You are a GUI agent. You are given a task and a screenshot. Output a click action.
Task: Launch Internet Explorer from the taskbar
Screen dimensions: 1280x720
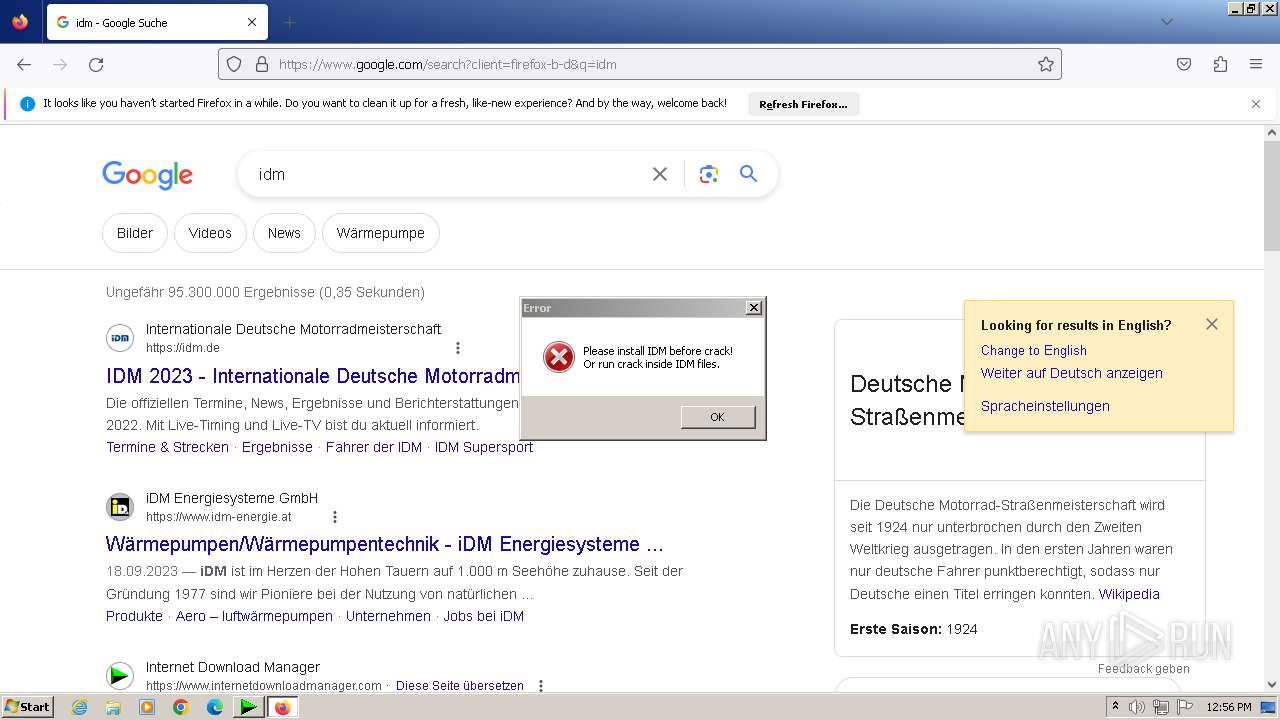80,707
